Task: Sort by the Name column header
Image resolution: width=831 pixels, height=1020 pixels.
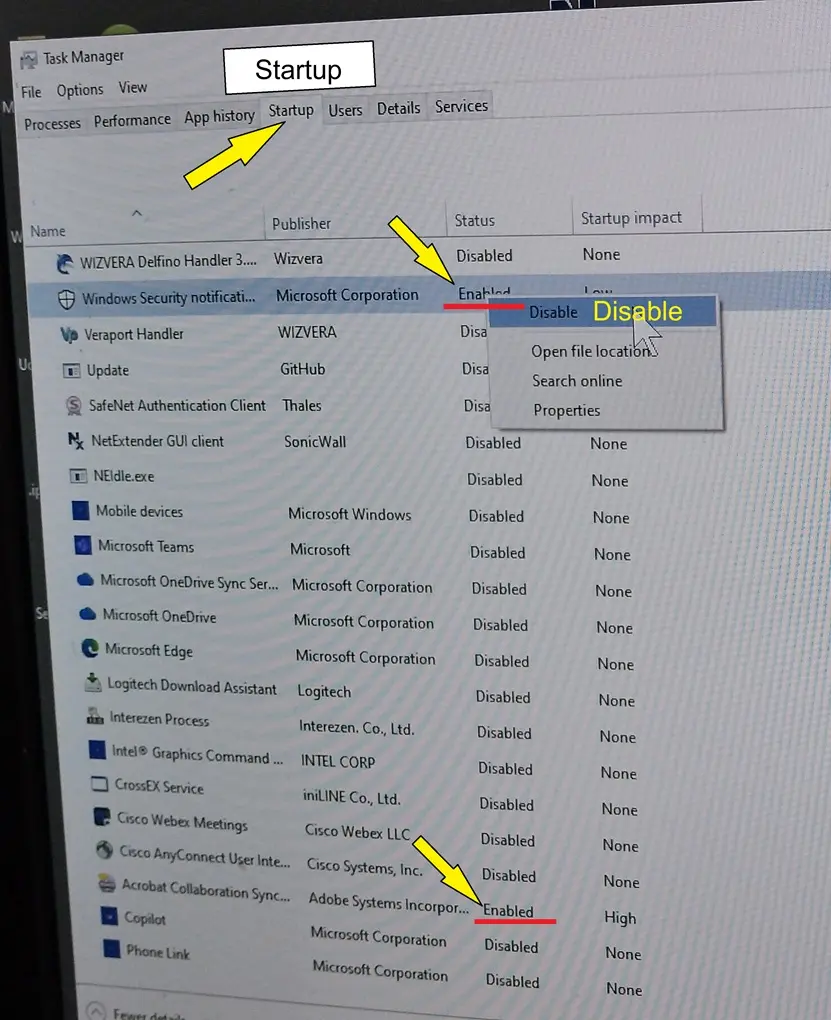Action: pyautogui.click(x=48, y=232)
